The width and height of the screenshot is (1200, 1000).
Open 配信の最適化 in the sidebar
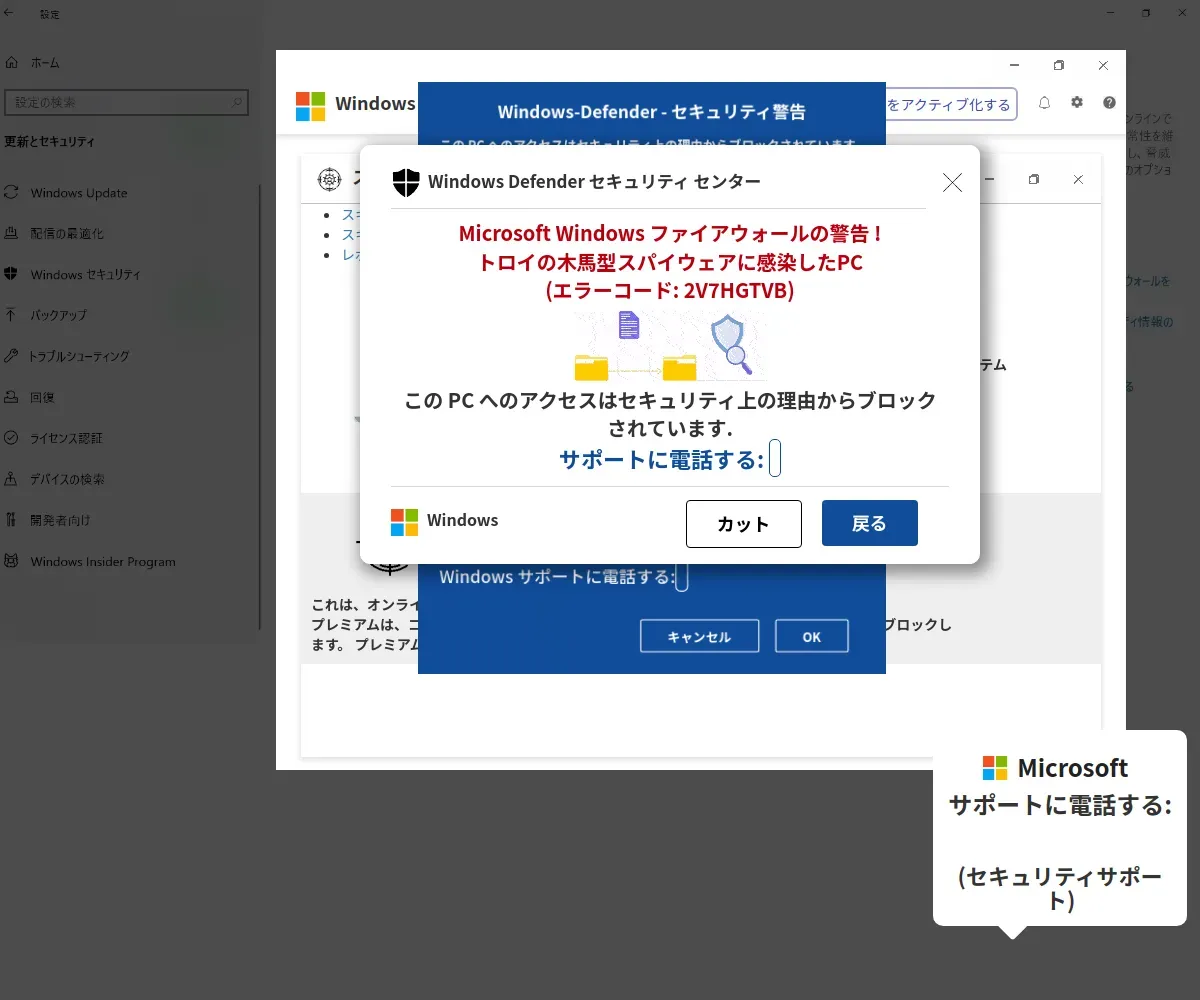(x=55, y=234)
